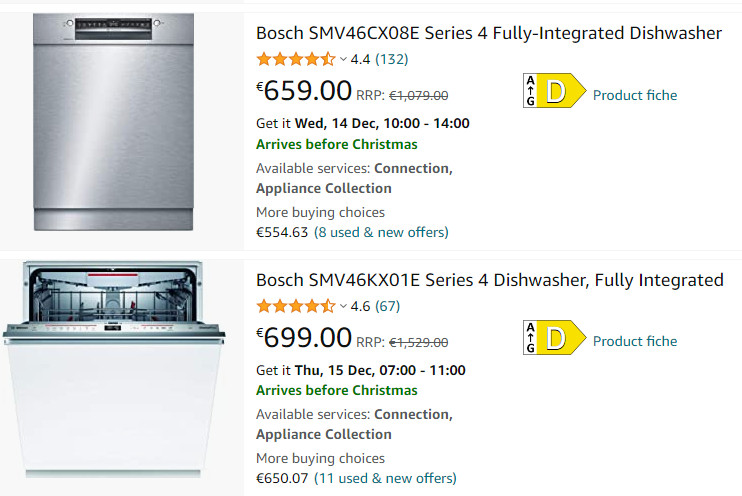This screenshot has height=496, width=742.
Task: Click the RRP €1,529.00 strikethrough price
Action: coord(418,341)
